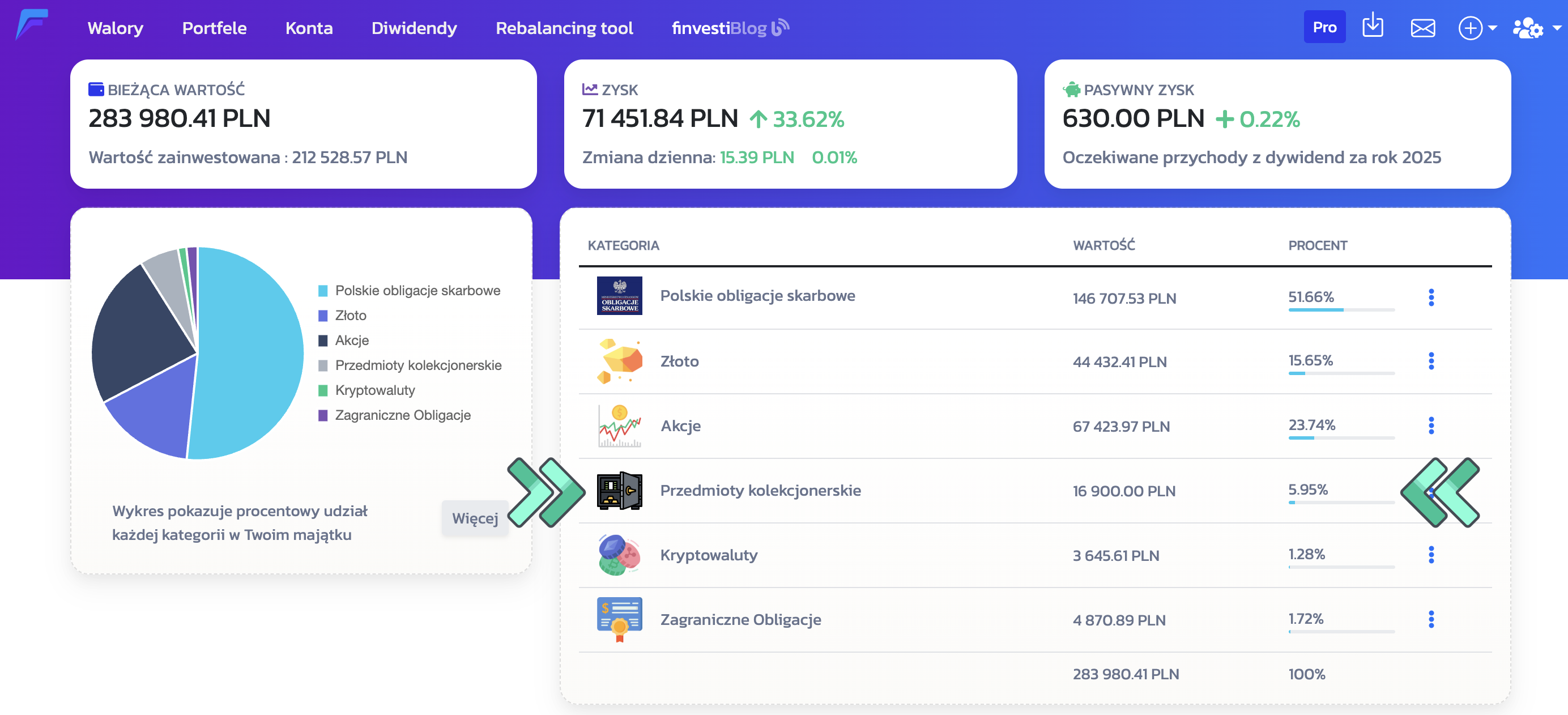Go to the Dywidendy section
Image resolution: width=1568 pixels, height=715 pixels.
tap(414, 28)
